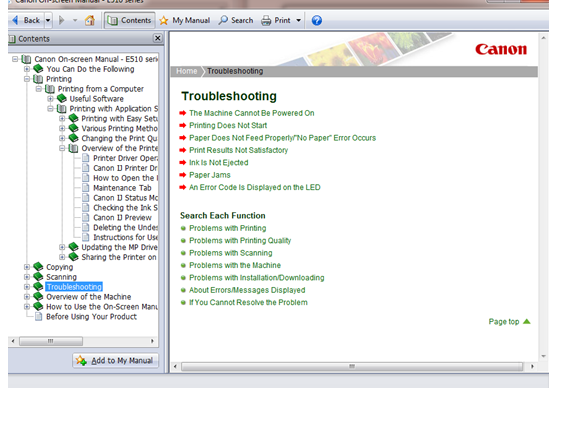
Task: Open Search from the toolbar
Action: [236, 20]
